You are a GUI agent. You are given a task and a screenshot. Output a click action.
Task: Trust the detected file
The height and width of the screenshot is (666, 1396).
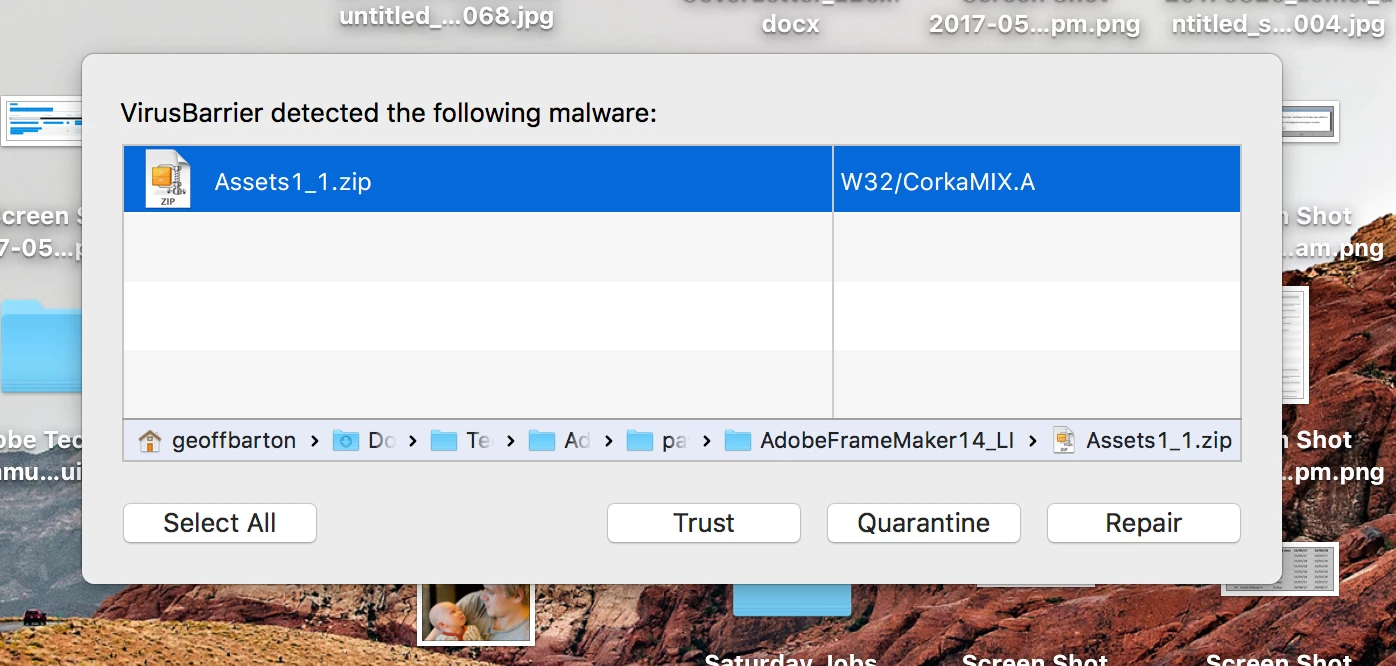coord(704,523)
